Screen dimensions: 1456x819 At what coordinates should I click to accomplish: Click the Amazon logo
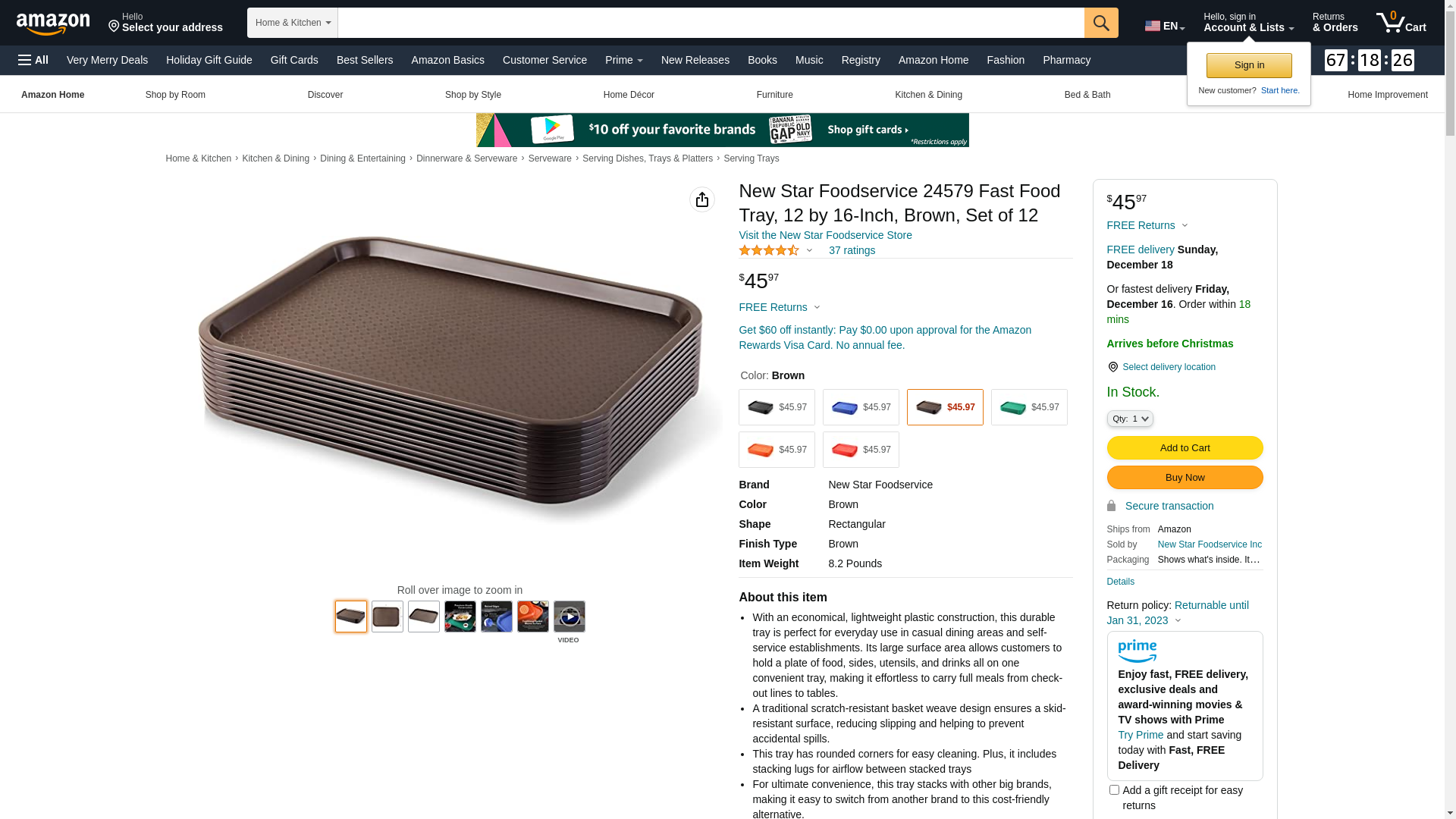point(53,24)
